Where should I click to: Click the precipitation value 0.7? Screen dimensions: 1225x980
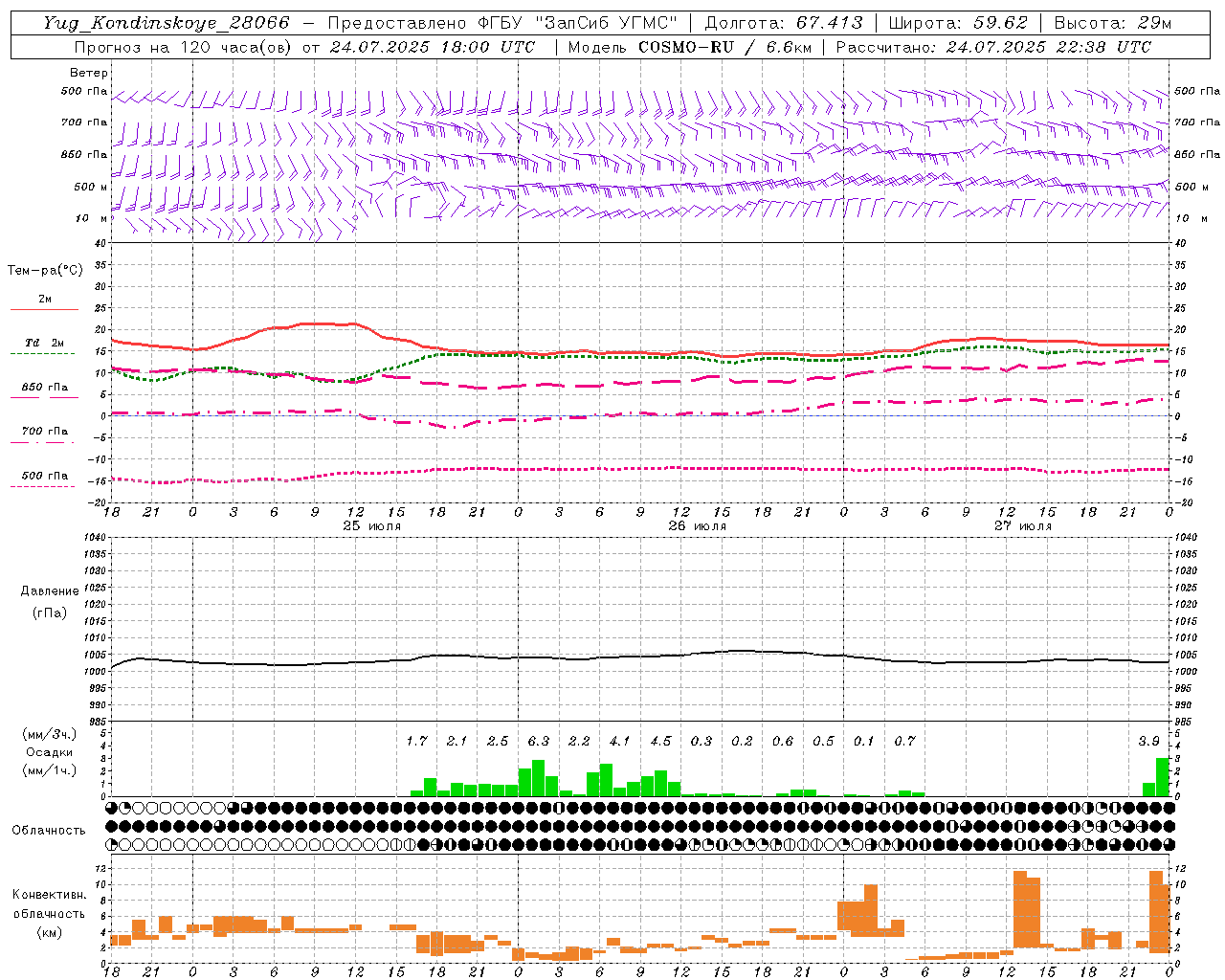(x=904, y=741)
